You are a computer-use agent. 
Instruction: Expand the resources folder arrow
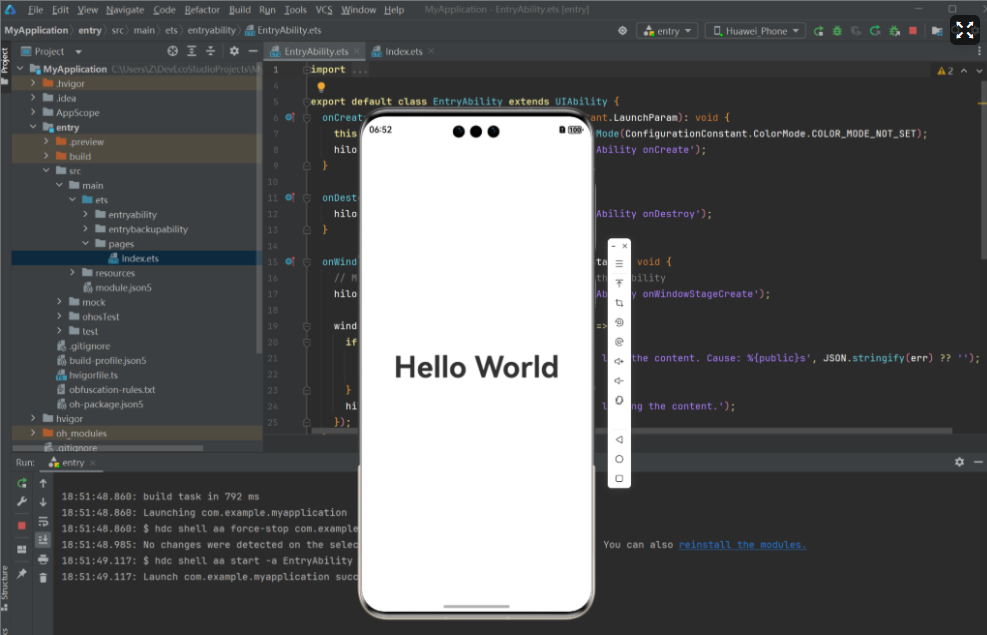click(x=72, y=273)
